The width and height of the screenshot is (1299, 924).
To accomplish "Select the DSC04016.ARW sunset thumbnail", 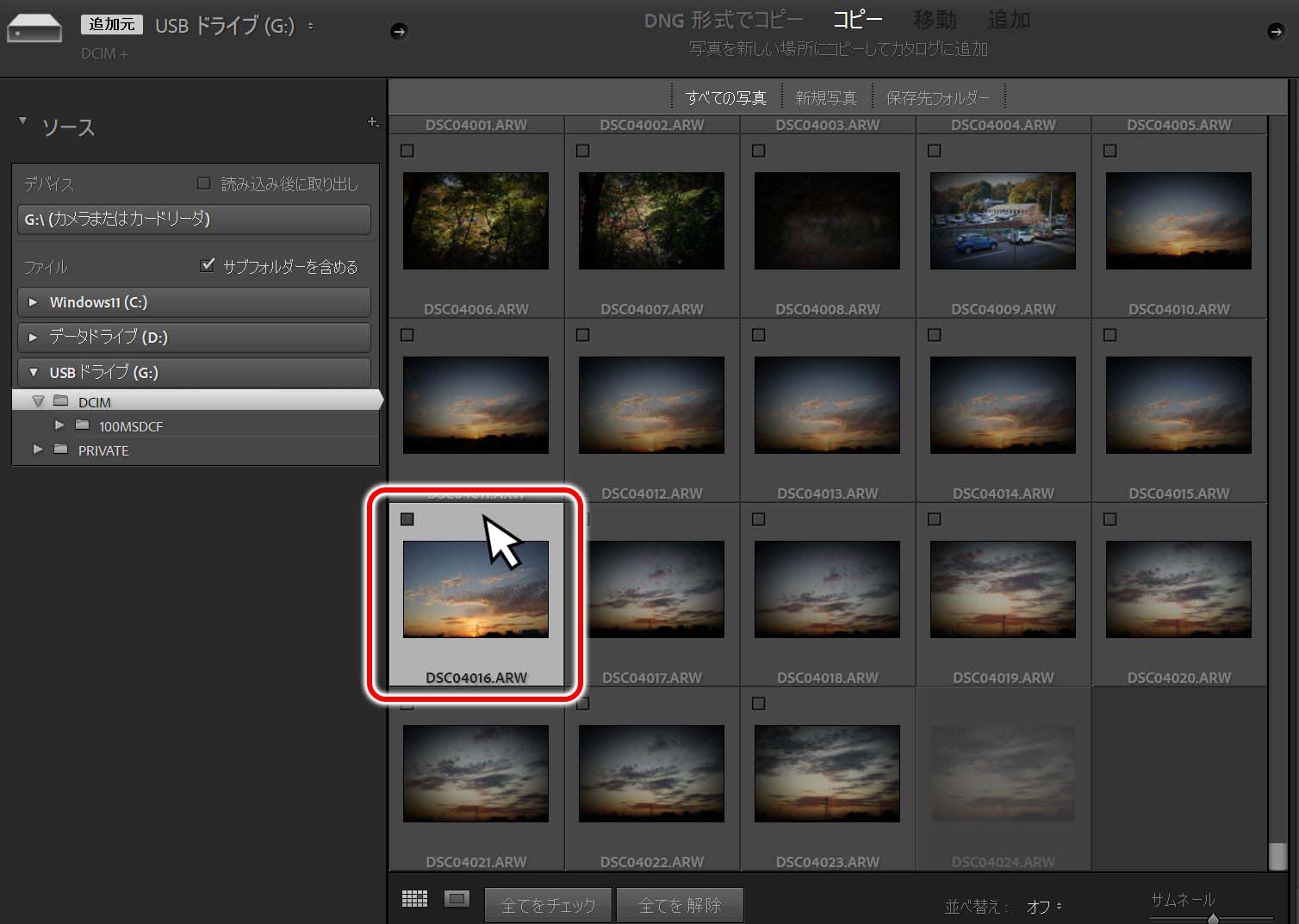I will 475,589.
